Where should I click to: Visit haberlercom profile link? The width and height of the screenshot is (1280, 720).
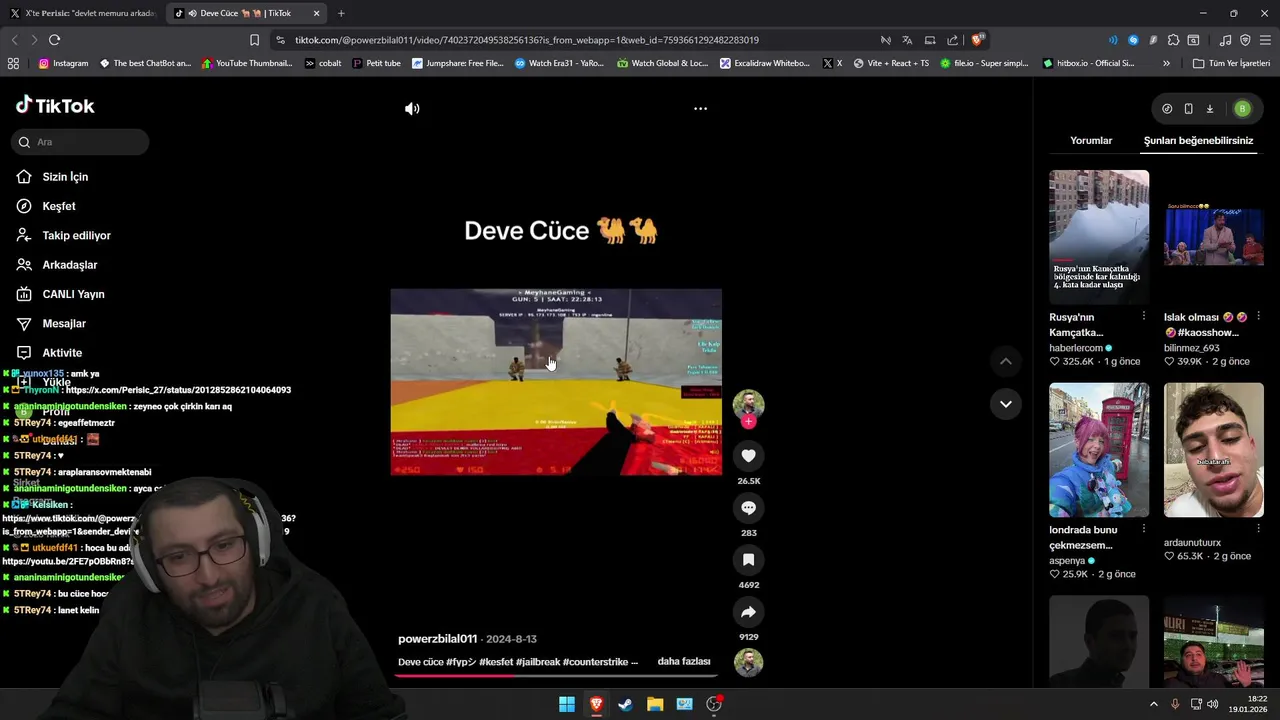[x=1076, y=348]
